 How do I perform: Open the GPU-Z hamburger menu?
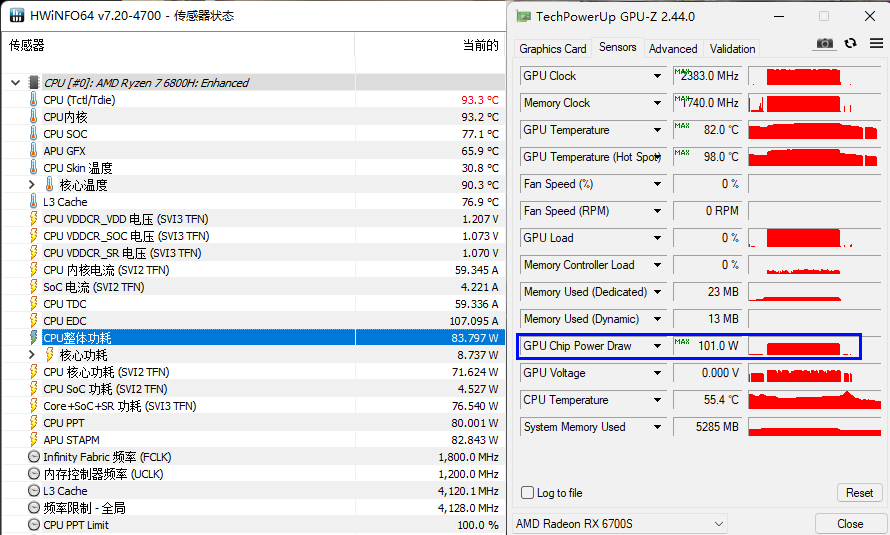point(876,43)
